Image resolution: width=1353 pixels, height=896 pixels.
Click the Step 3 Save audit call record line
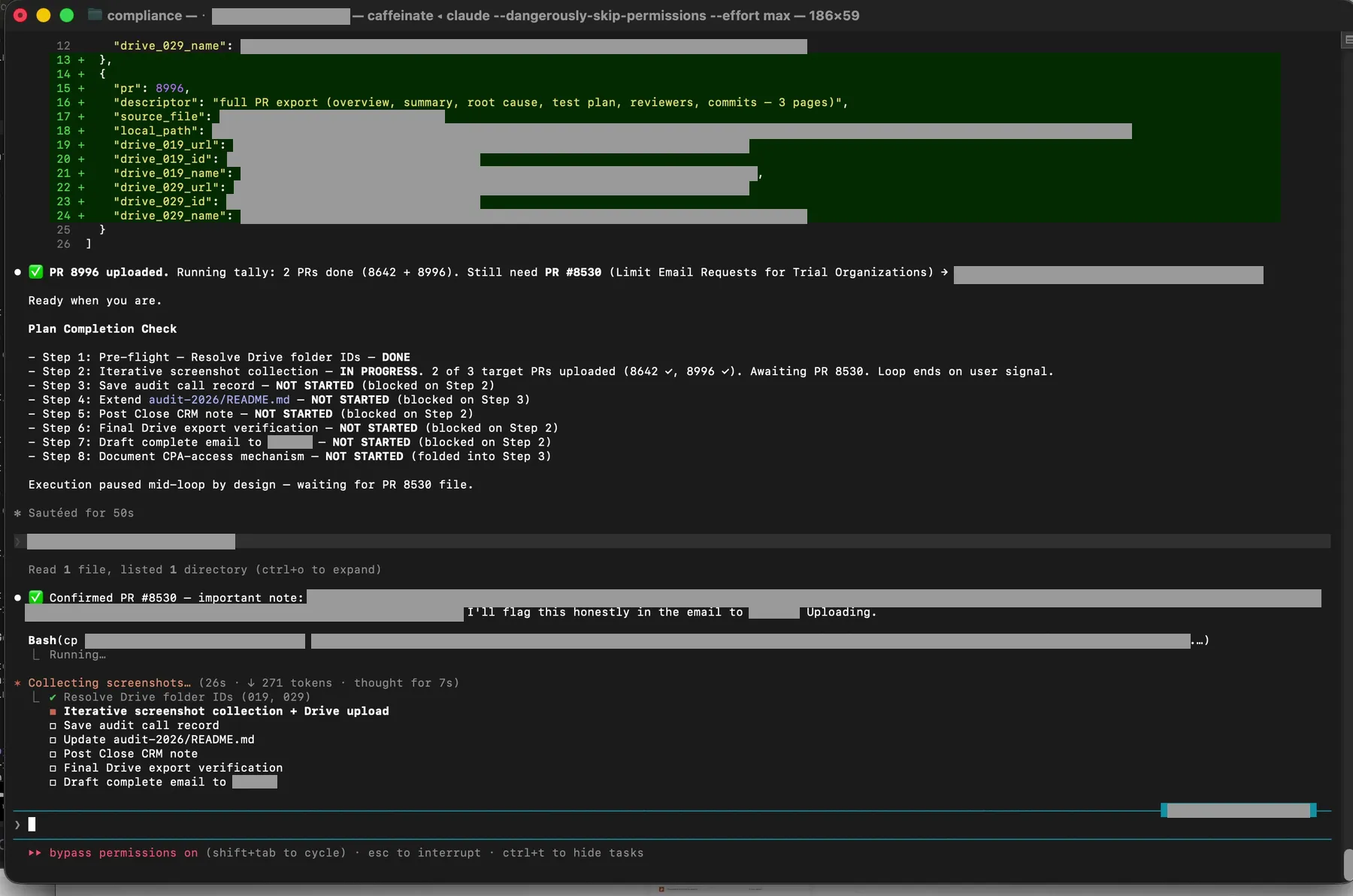click(x=262, y=386)
